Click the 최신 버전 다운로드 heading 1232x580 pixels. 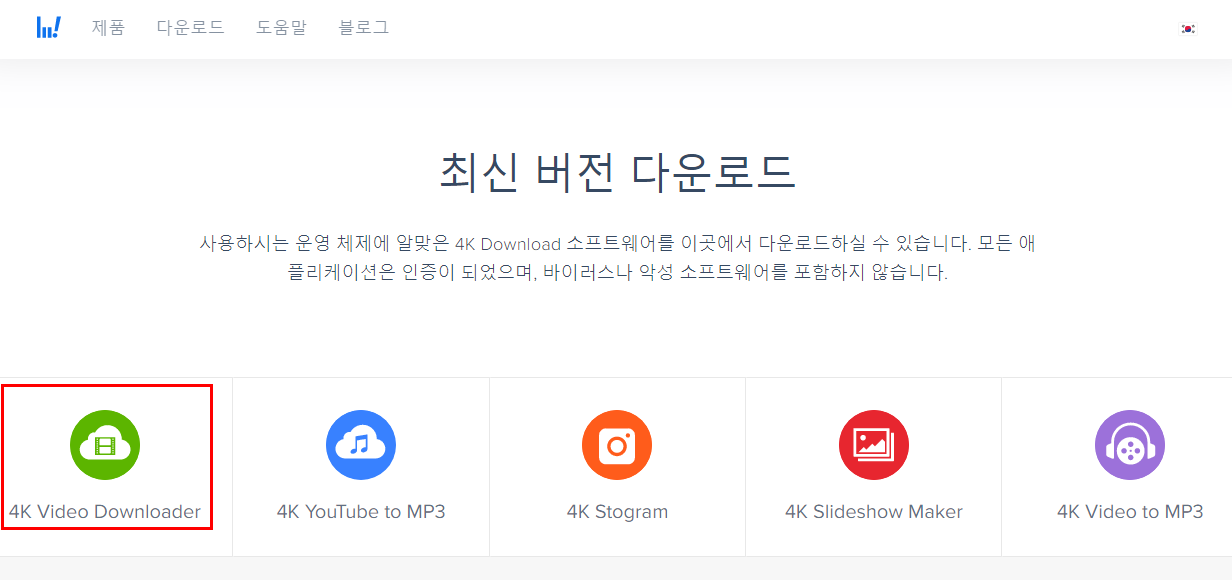[617, 172]
